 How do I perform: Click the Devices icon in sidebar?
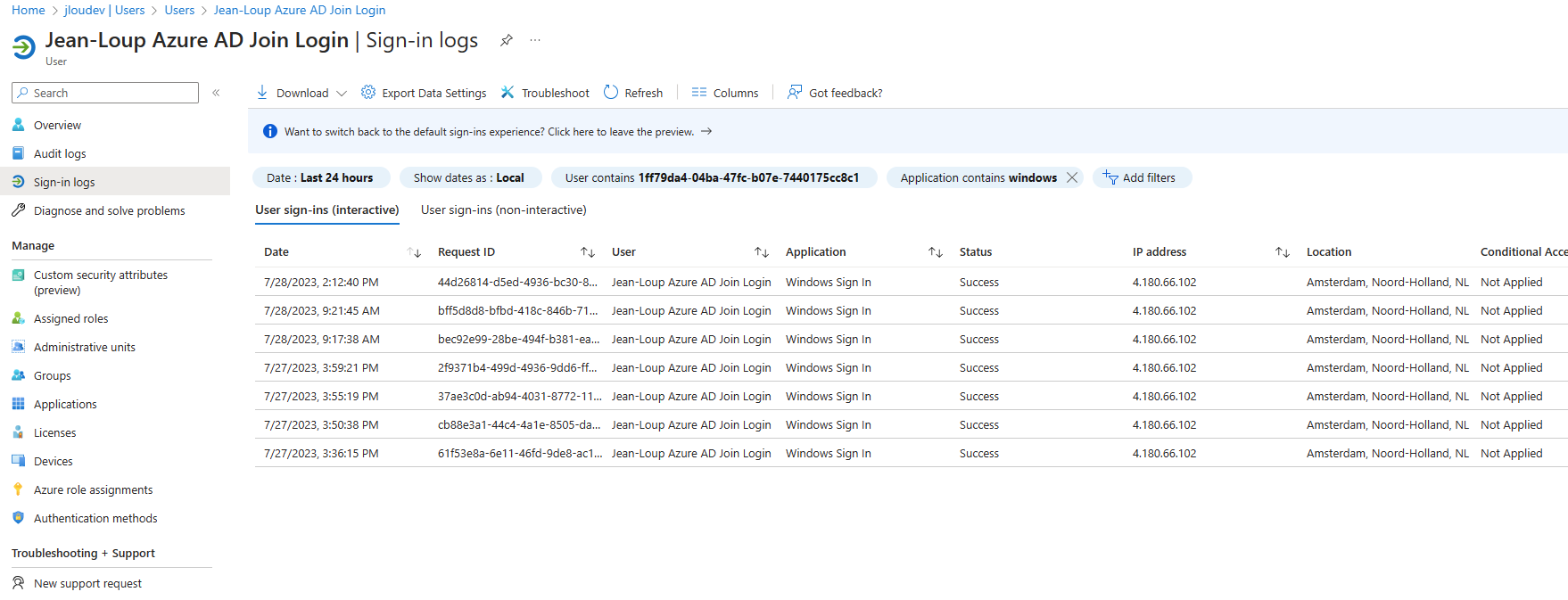pyautogui.click(x=18, y=461)
